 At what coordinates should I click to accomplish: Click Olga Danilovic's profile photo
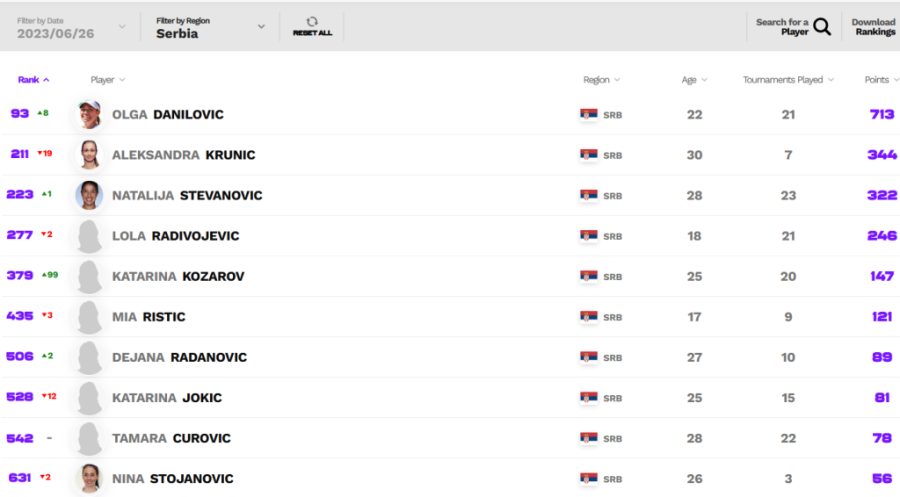point(89,115)
